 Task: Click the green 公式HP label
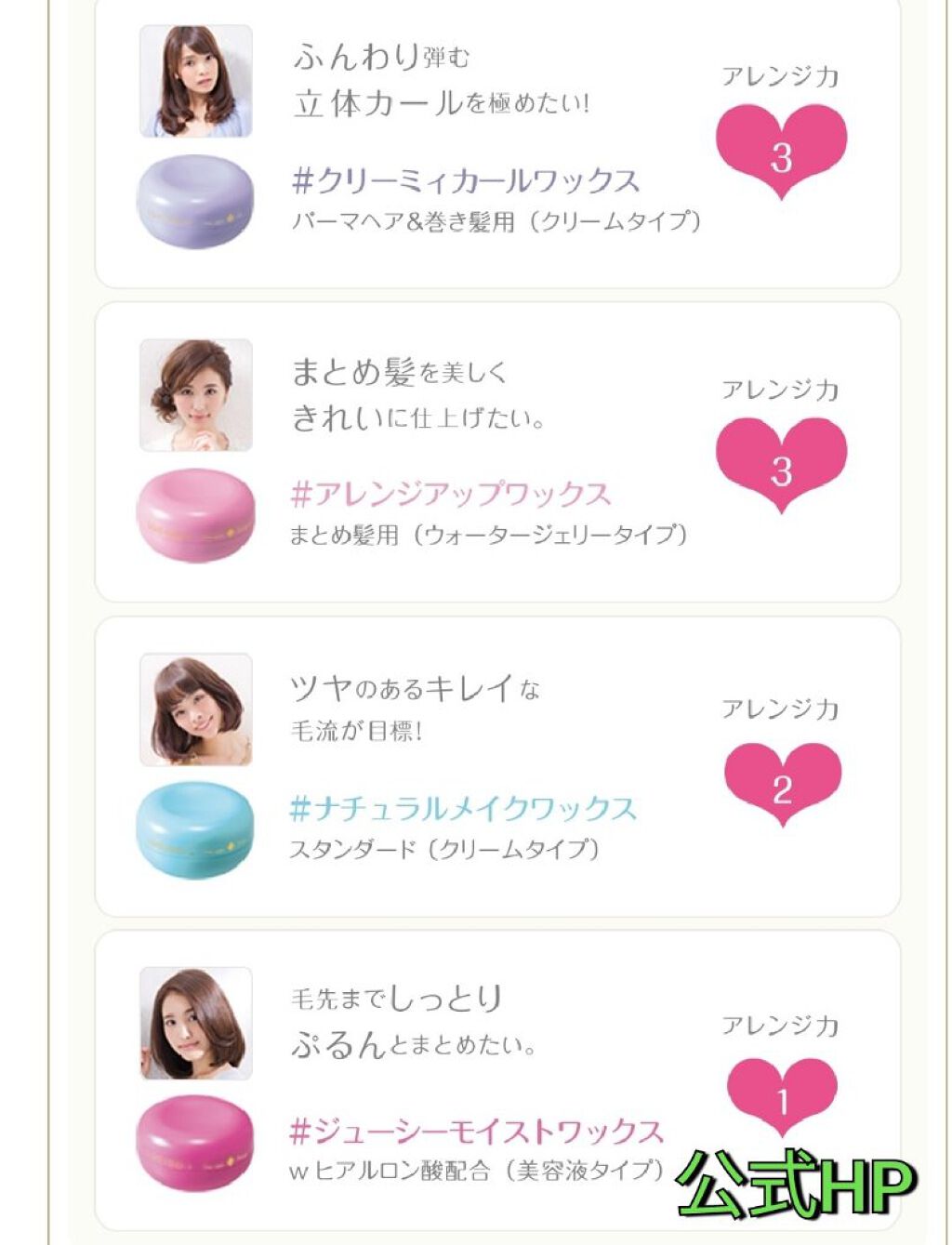796,1184
